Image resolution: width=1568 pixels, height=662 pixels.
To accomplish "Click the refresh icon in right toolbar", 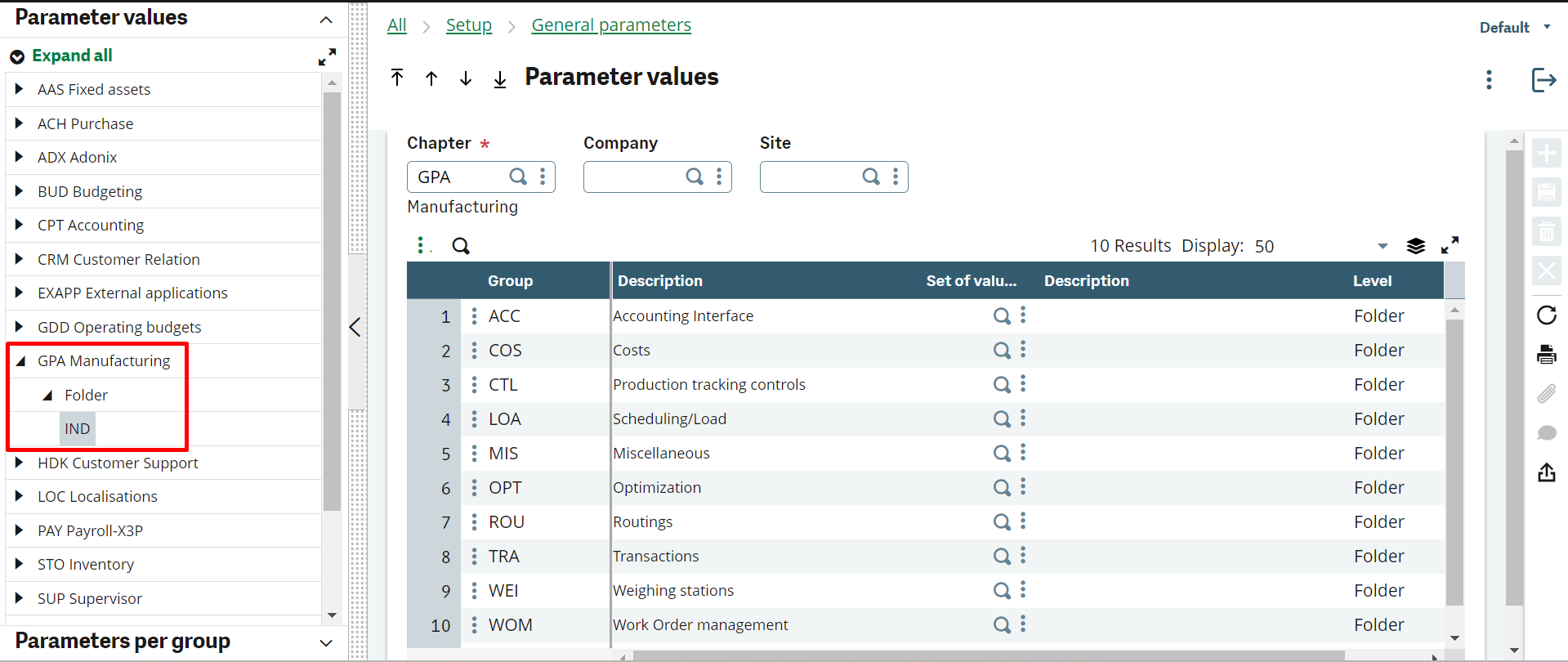I will click(1546, 315).
